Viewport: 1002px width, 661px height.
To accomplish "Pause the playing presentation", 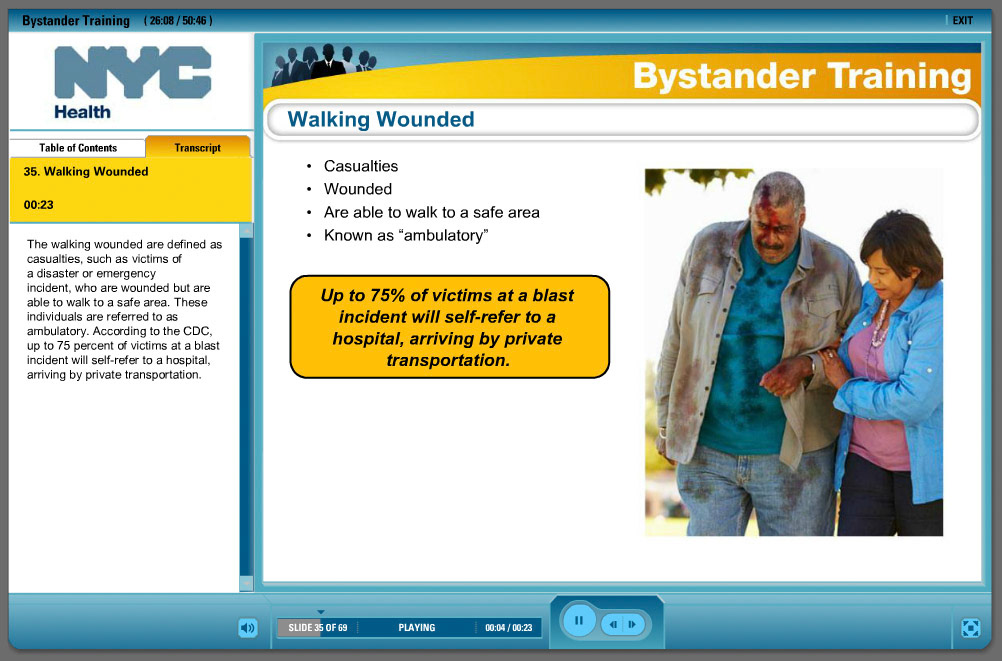I will point(578,620).
